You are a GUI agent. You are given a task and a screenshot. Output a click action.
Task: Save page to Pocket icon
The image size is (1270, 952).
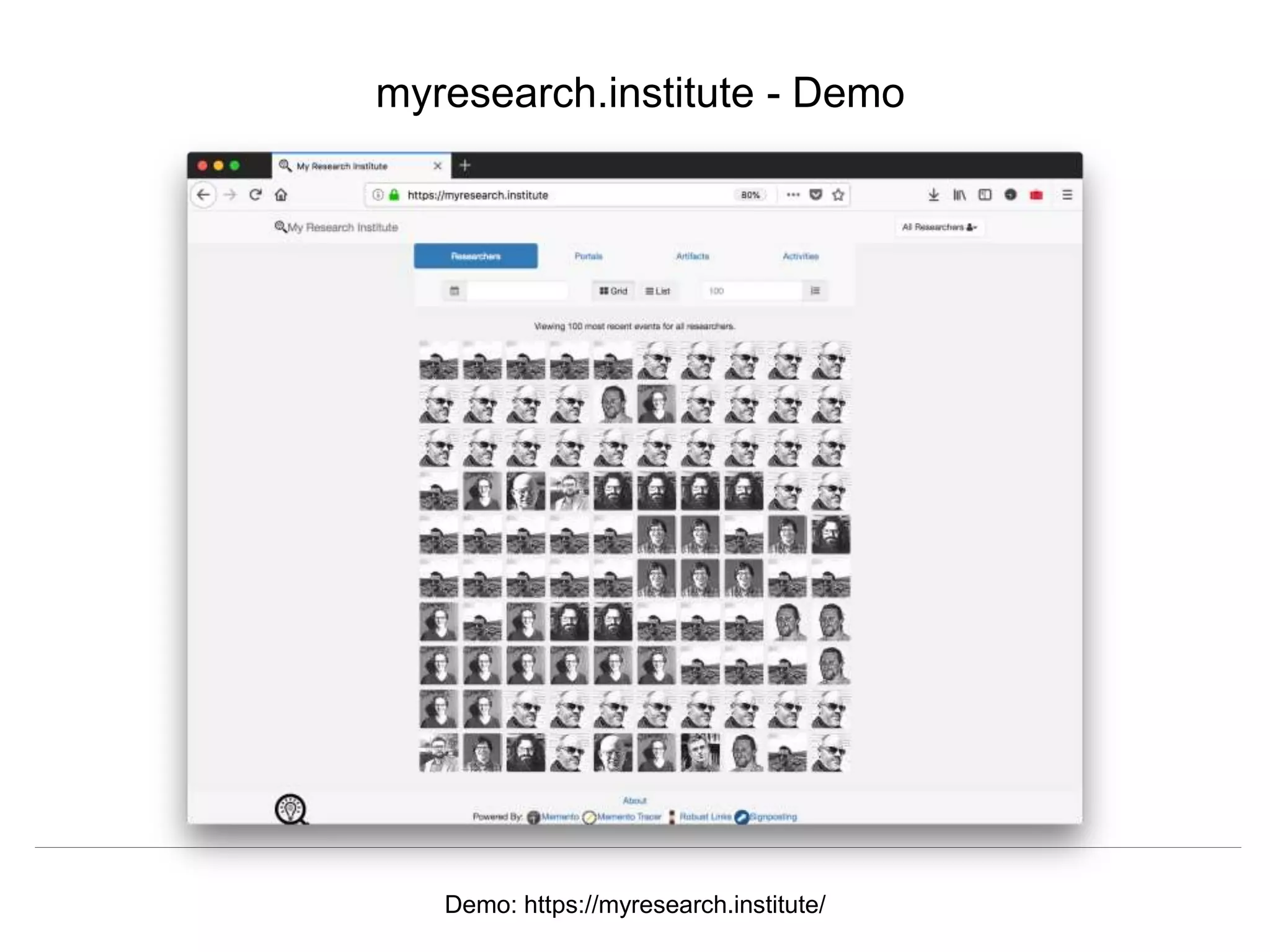pos(816,195)
